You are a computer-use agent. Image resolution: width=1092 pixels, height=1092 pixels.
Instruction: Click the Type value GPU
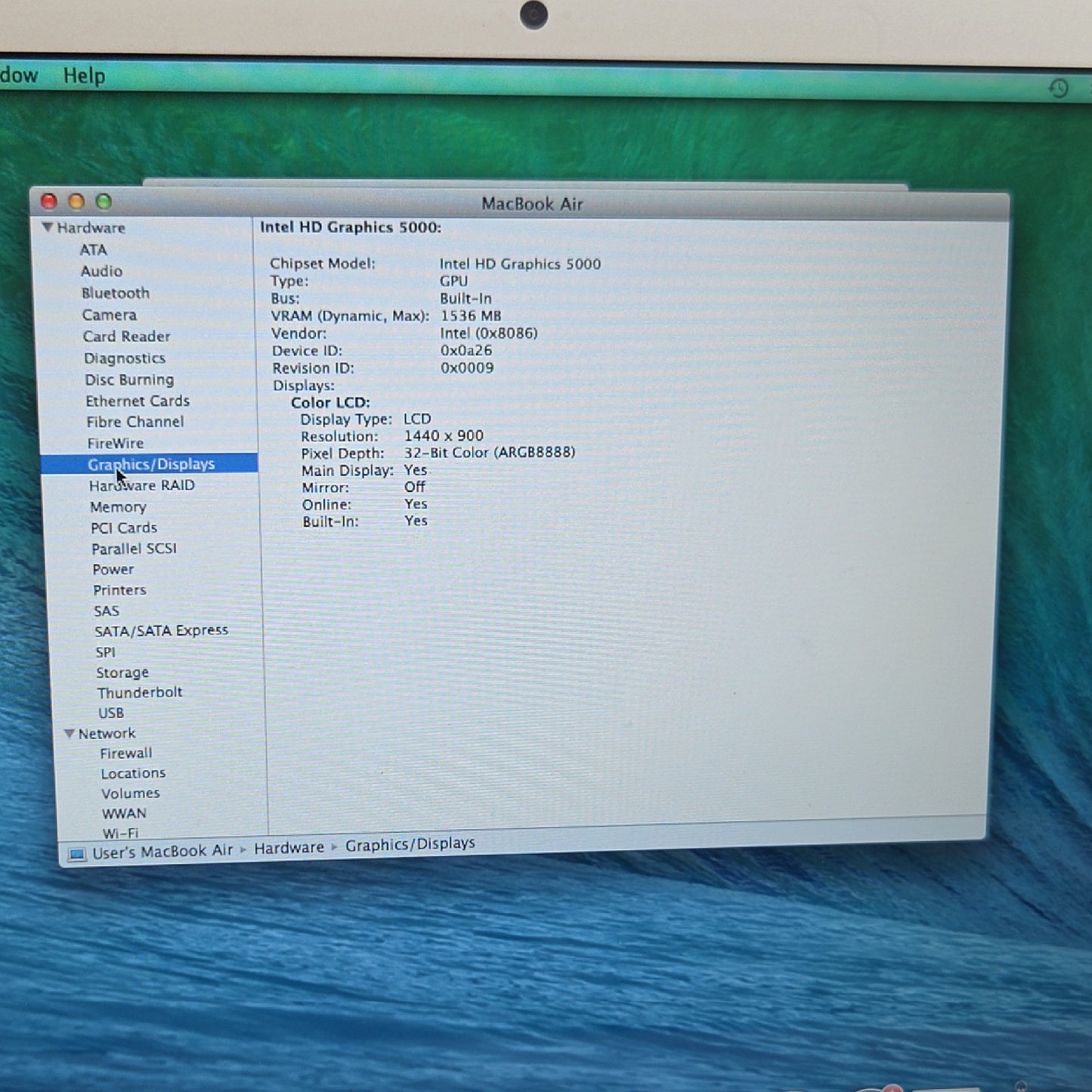(453, 281)
